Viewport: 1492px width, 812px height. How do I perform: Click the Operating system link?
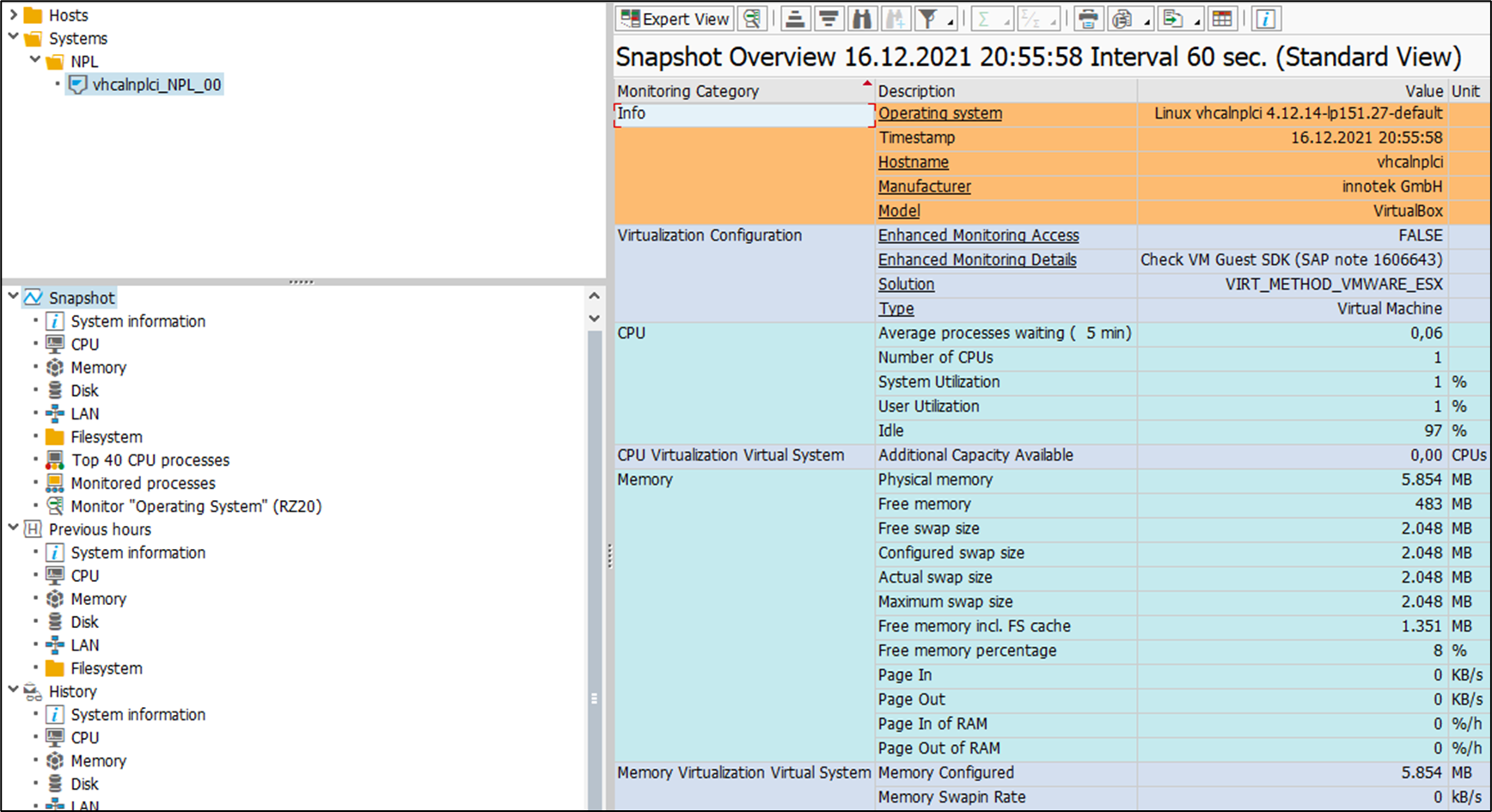coord(940,113)
